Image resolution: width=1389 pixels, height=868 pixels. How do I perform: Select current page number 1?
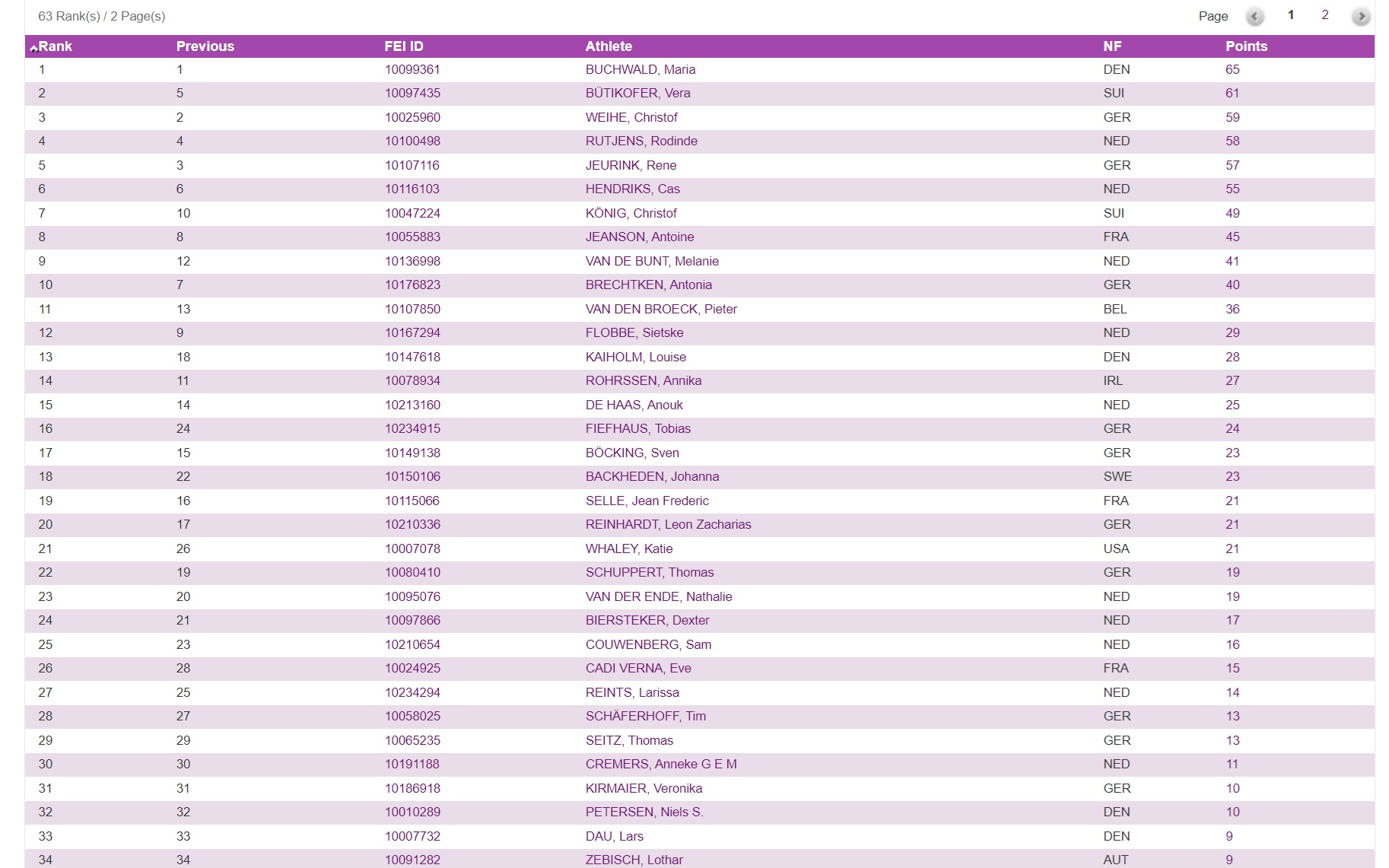click(x=1291, y=15)
